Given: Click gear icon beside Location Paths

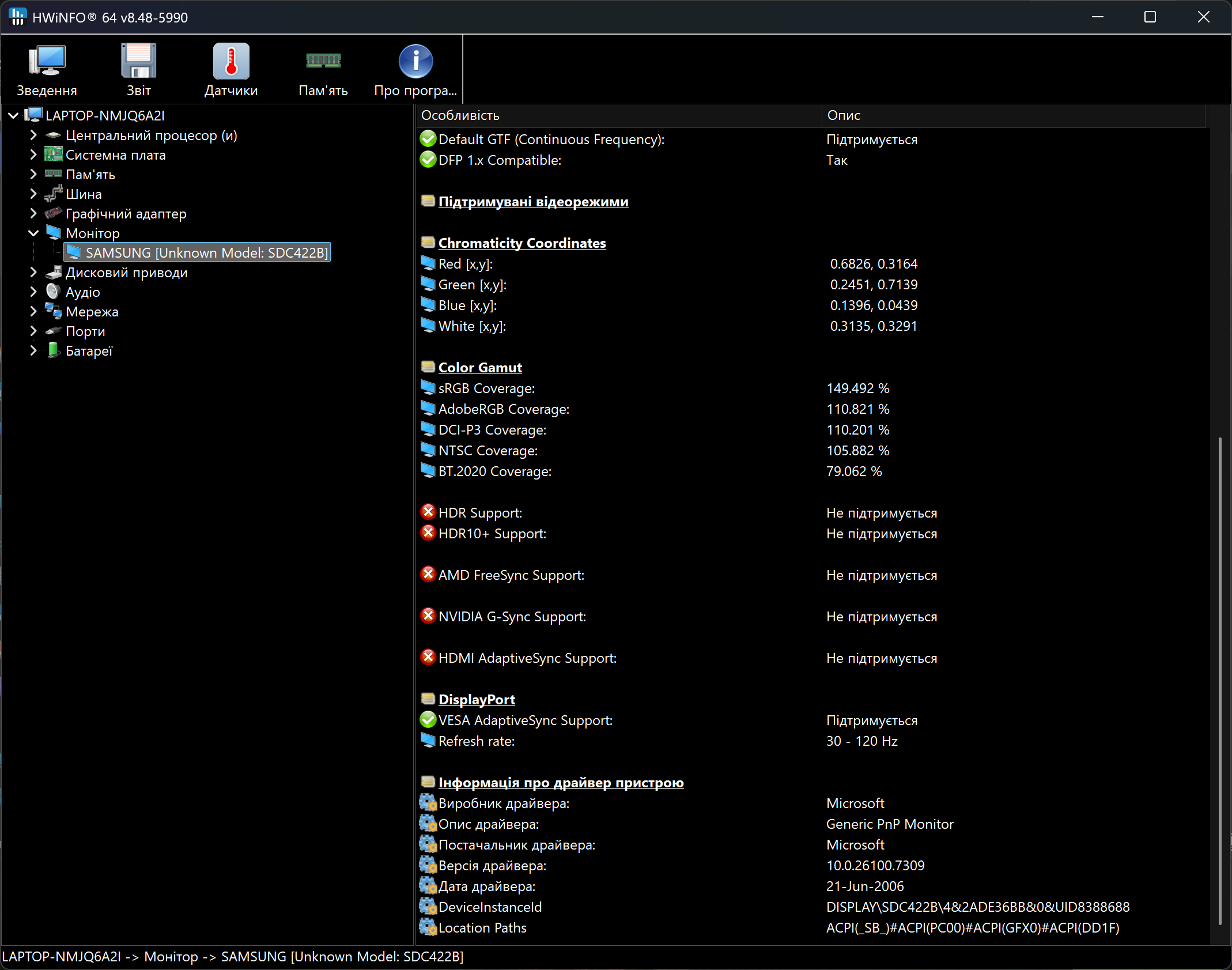Looking at the screenshot, I should pyautogui.click(x=428, y=927).
